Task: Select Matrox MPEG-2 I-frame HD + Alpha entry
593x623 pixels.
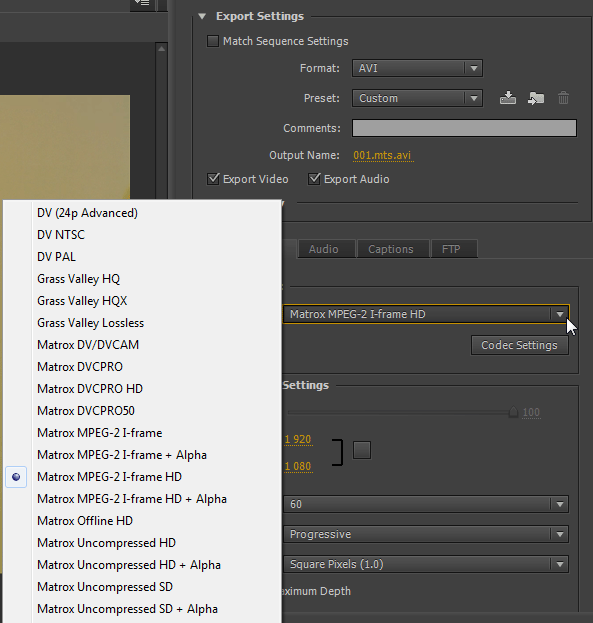Action: [132, 499]
